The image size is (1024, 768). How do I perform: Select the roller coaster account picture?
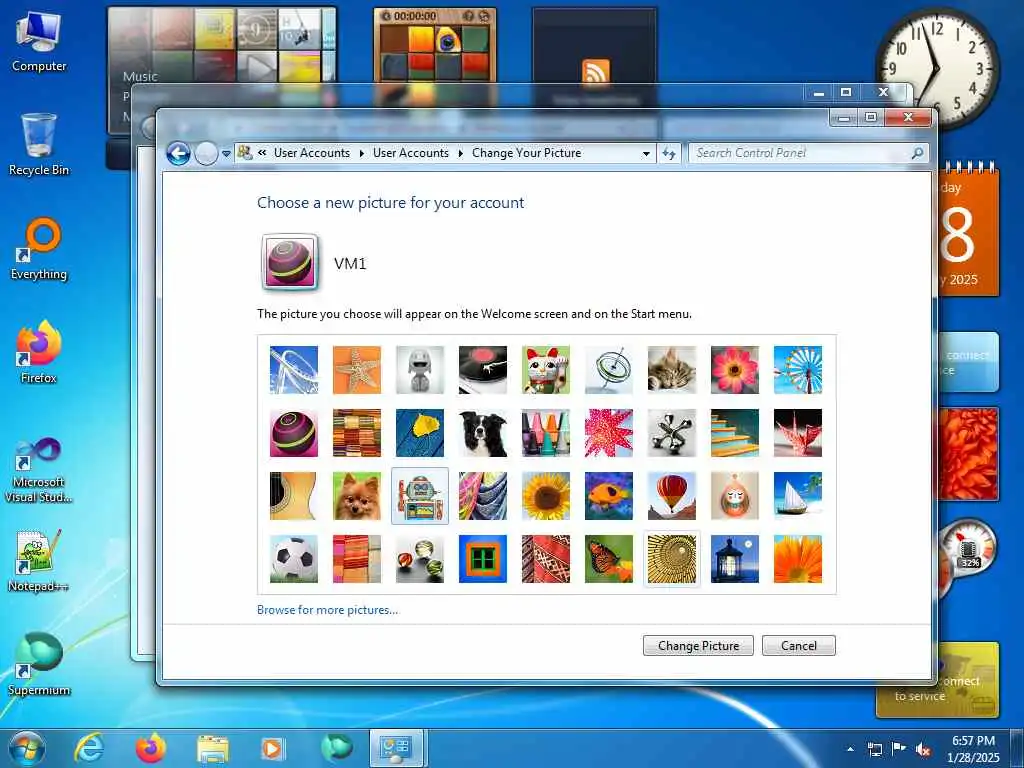294,370
